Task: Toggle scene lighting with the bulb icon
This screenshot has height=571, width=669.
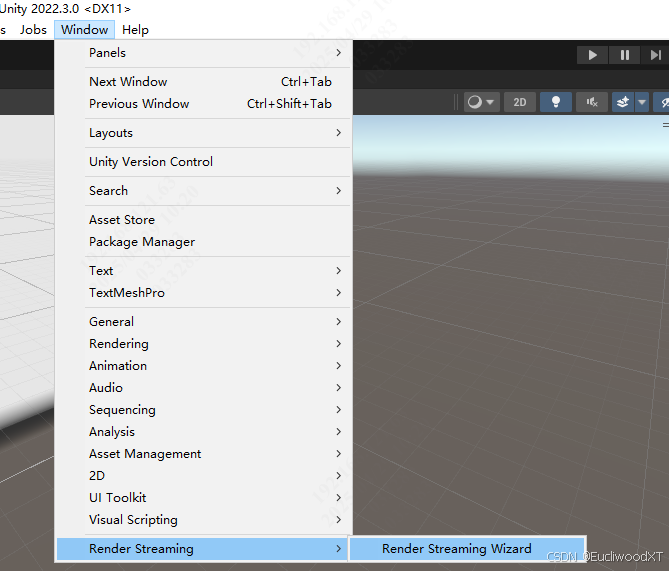Action: 556,102
